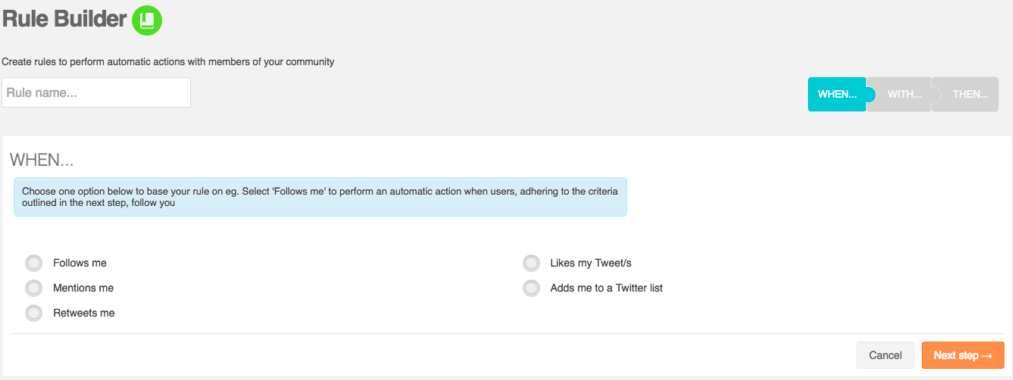Cancel the rule creation
The height and width of the screenshot is (380, 1013).
(885, 355)
